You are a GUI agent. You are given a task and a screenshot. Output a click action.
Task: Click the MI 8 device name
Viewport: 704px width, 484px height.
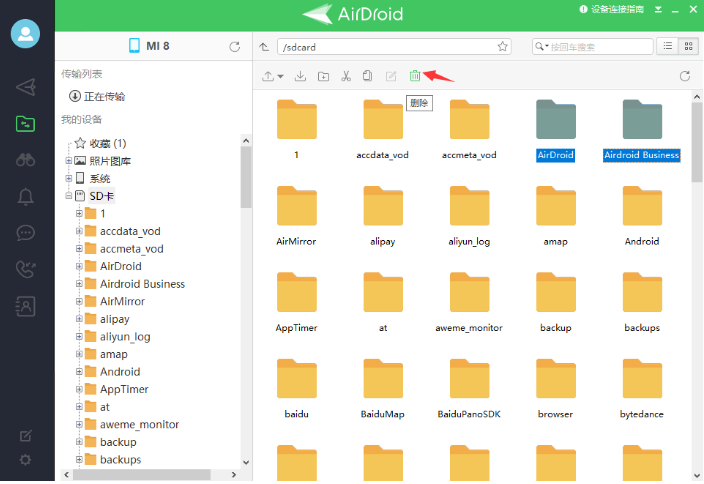coord(158,46)
